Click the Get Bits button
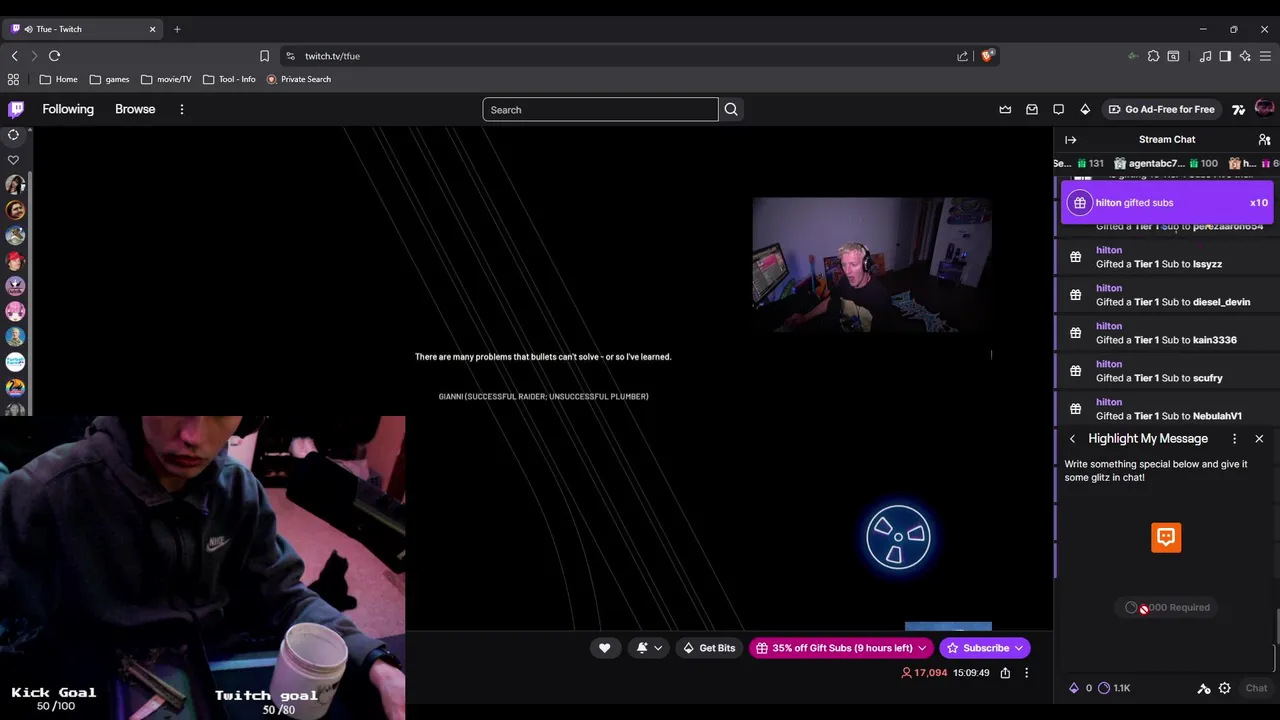The height and width of the screenshot is (720, 1280). tap(708, 648)
